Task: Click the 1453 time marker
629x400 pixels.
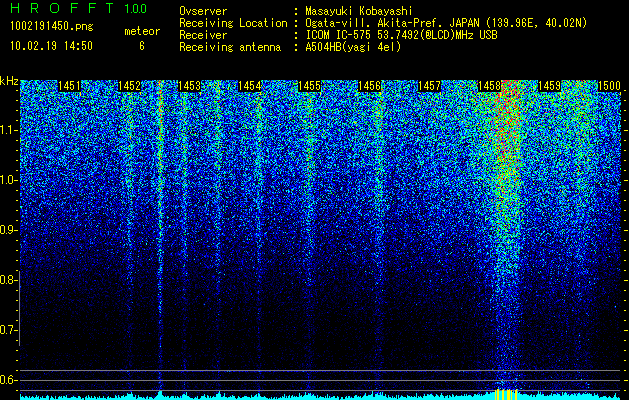Action: pyautogui.click(x=189, y=86)
